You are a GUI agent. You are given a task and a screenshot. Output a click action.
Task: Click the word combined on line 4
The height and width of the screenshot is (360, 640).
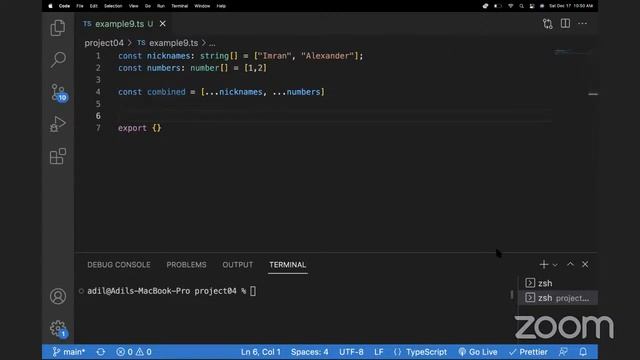pos(166,92)
